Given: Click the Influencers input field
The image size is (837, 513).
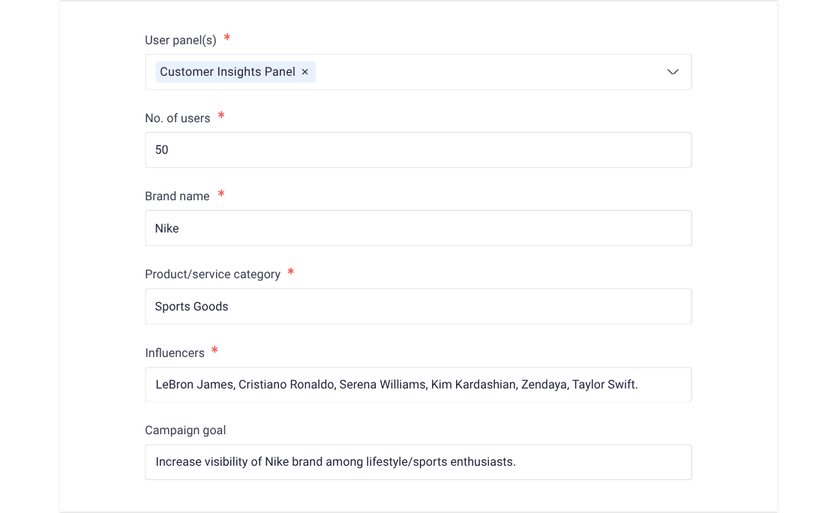Looking at the screenshot, I should point(418,384).
